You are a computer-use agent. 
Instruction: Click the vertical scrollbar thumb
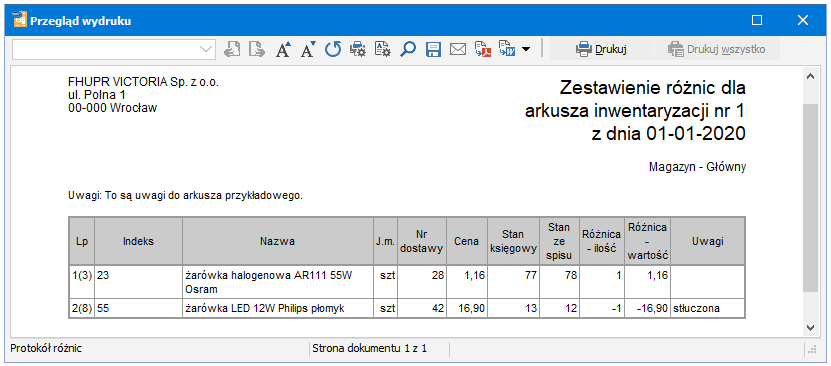coord(810,197)
